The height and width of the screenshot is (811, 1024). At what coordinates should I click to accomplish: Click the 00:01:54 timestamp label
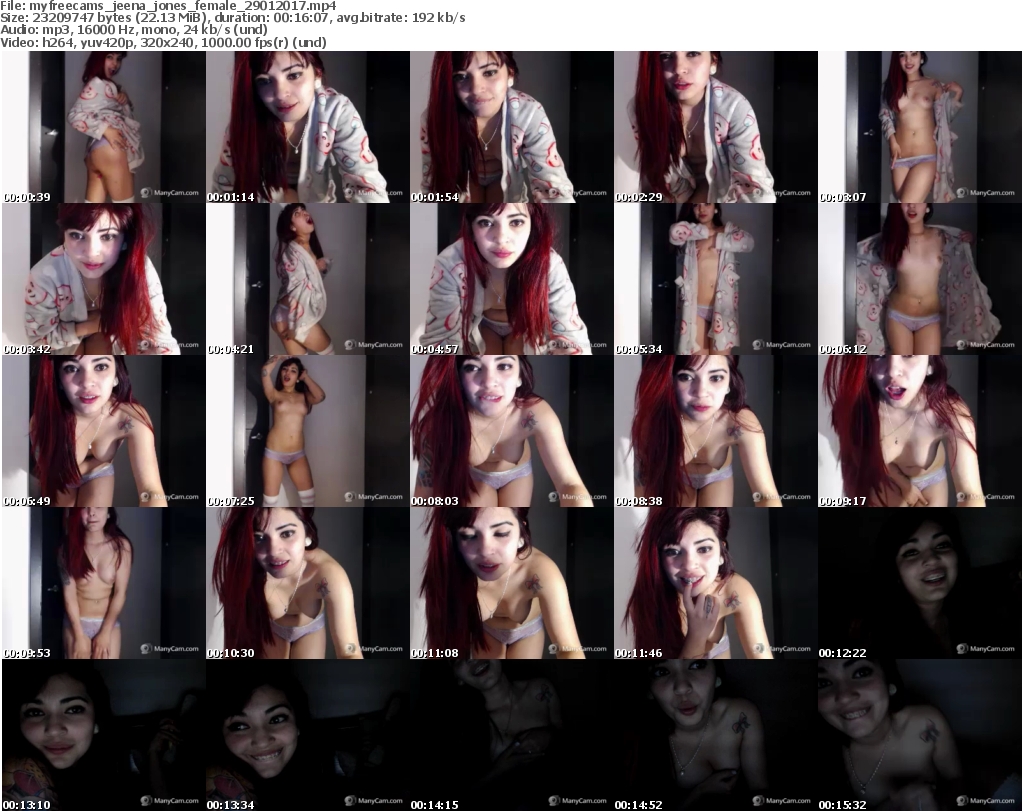pos(434,197)
